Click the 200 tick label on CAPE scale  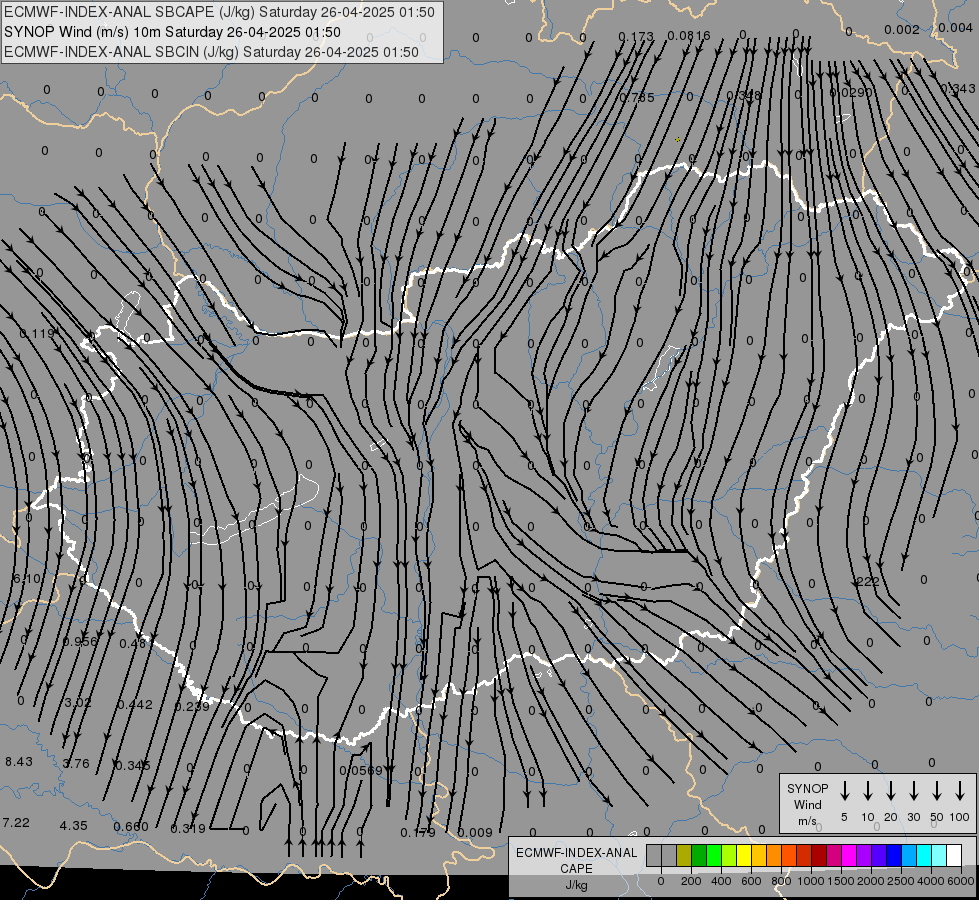coord(691,881)
